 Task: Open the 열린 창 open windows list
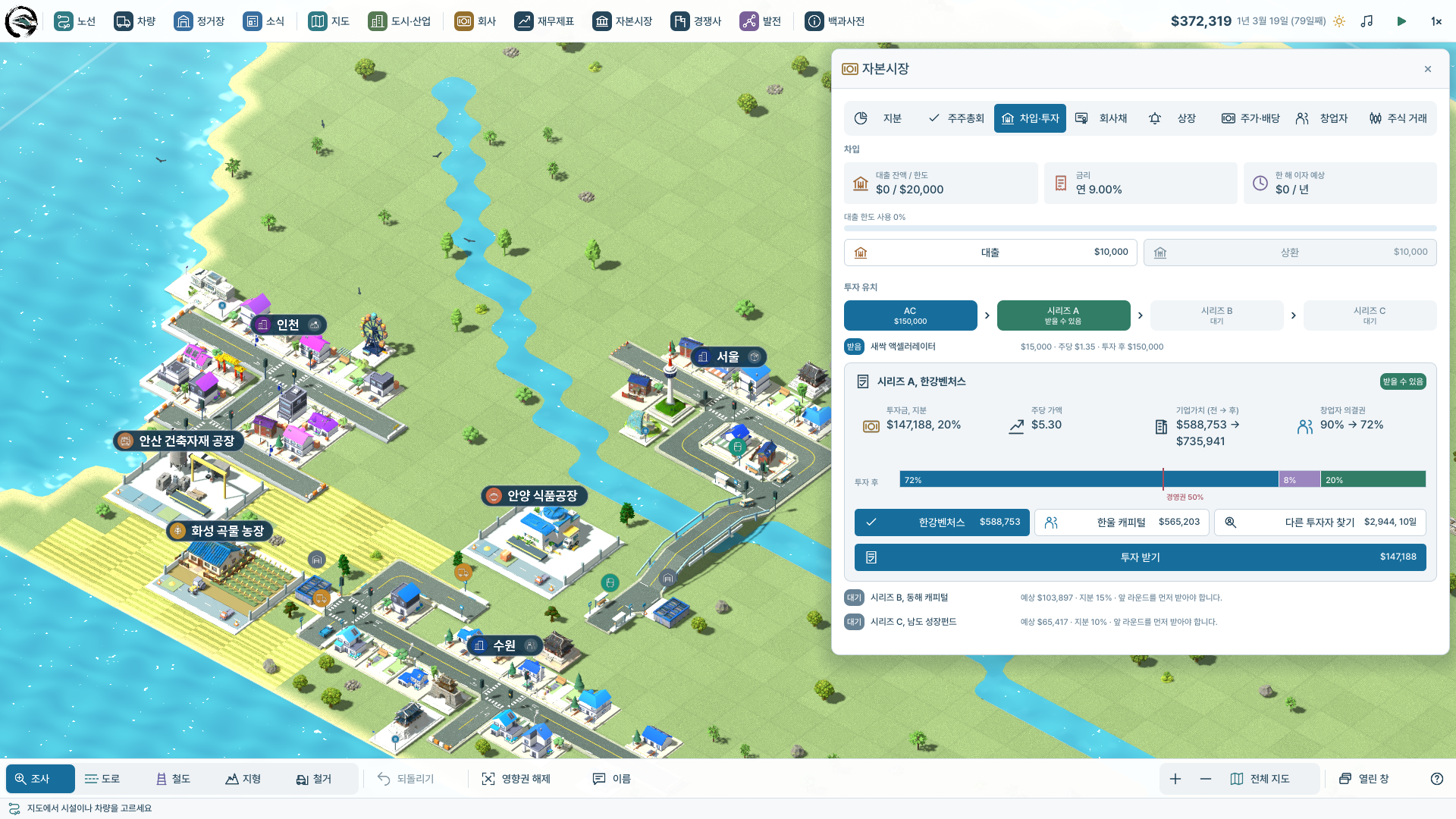1364,779
